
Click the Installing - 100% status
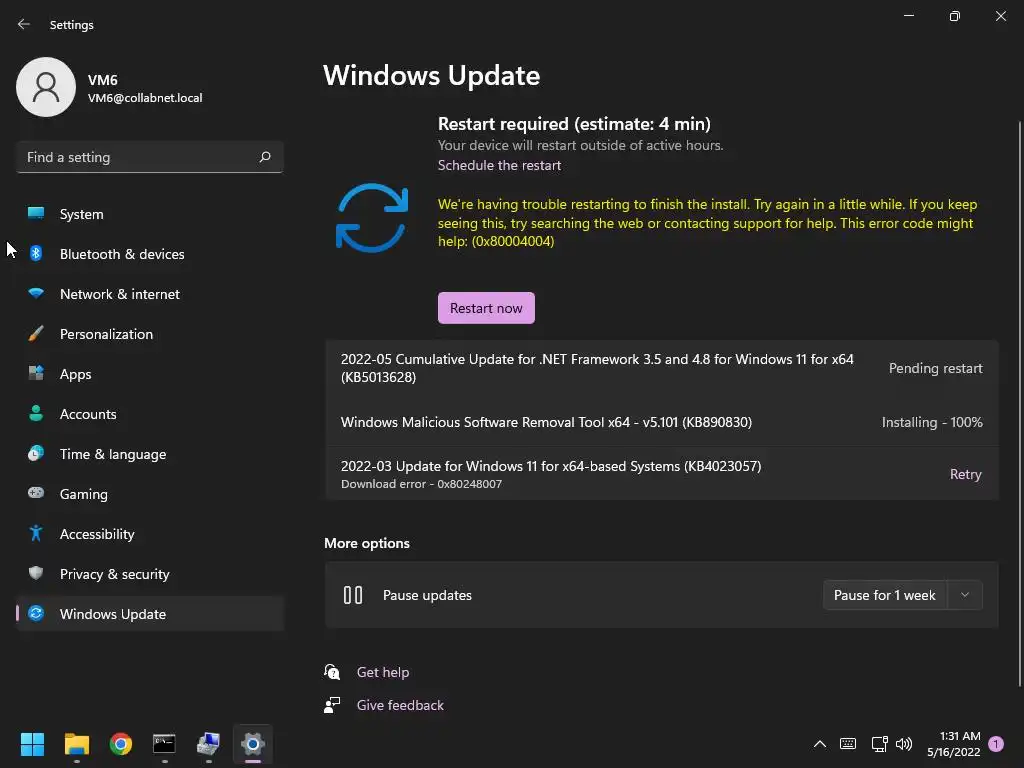[x=932, y=423]
